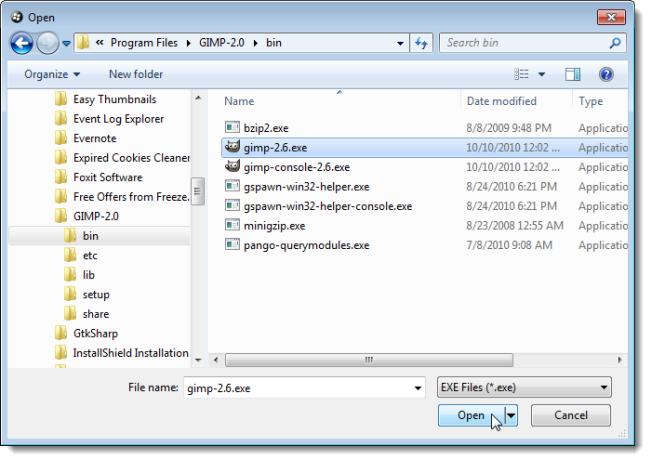This screenshot has height=461, width=650.
Task: Click the share folder icon
Action: (70, 313)
